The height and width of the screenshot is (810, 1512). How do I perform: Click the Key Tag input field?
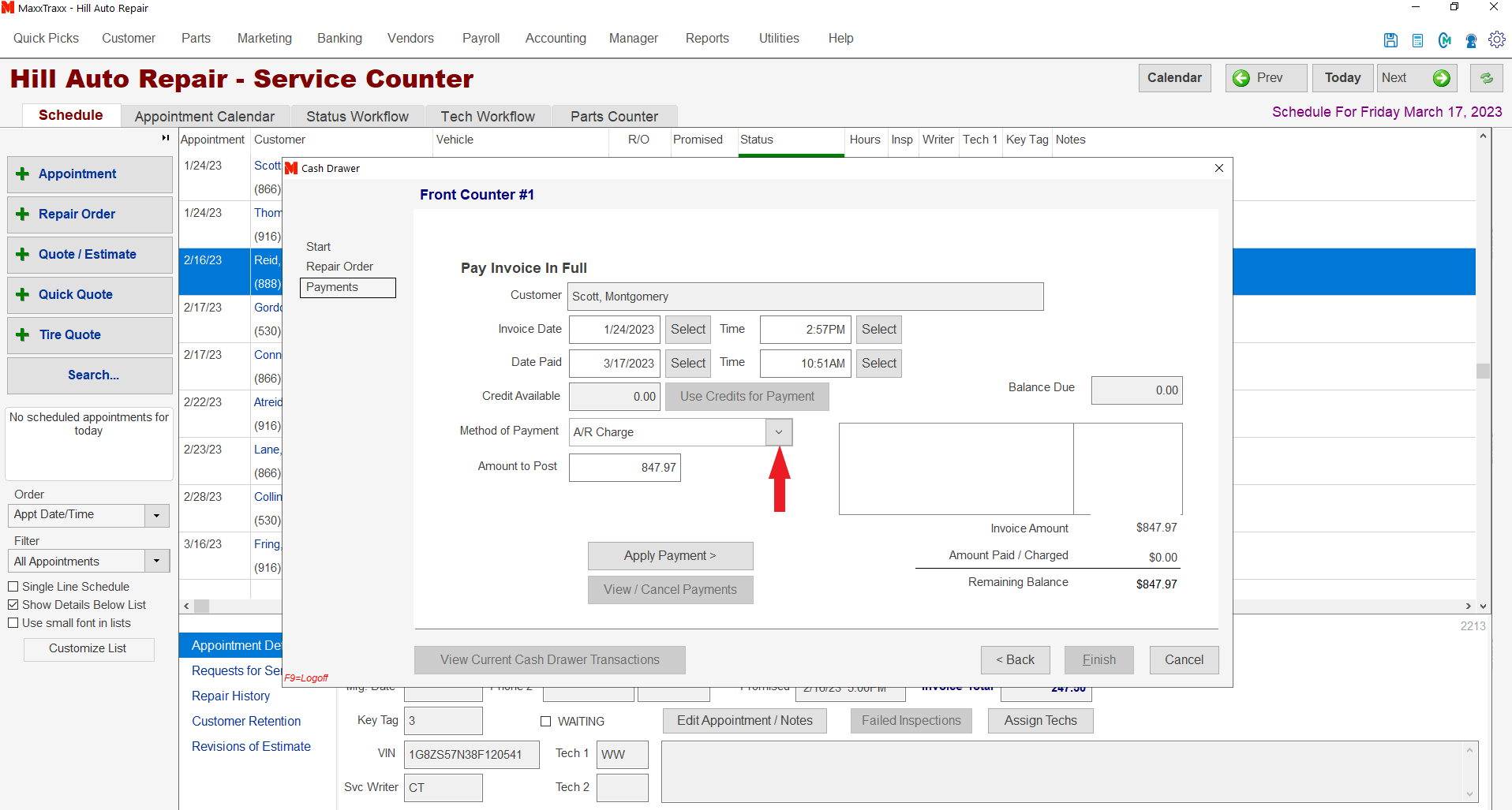[x=443, y=721]
